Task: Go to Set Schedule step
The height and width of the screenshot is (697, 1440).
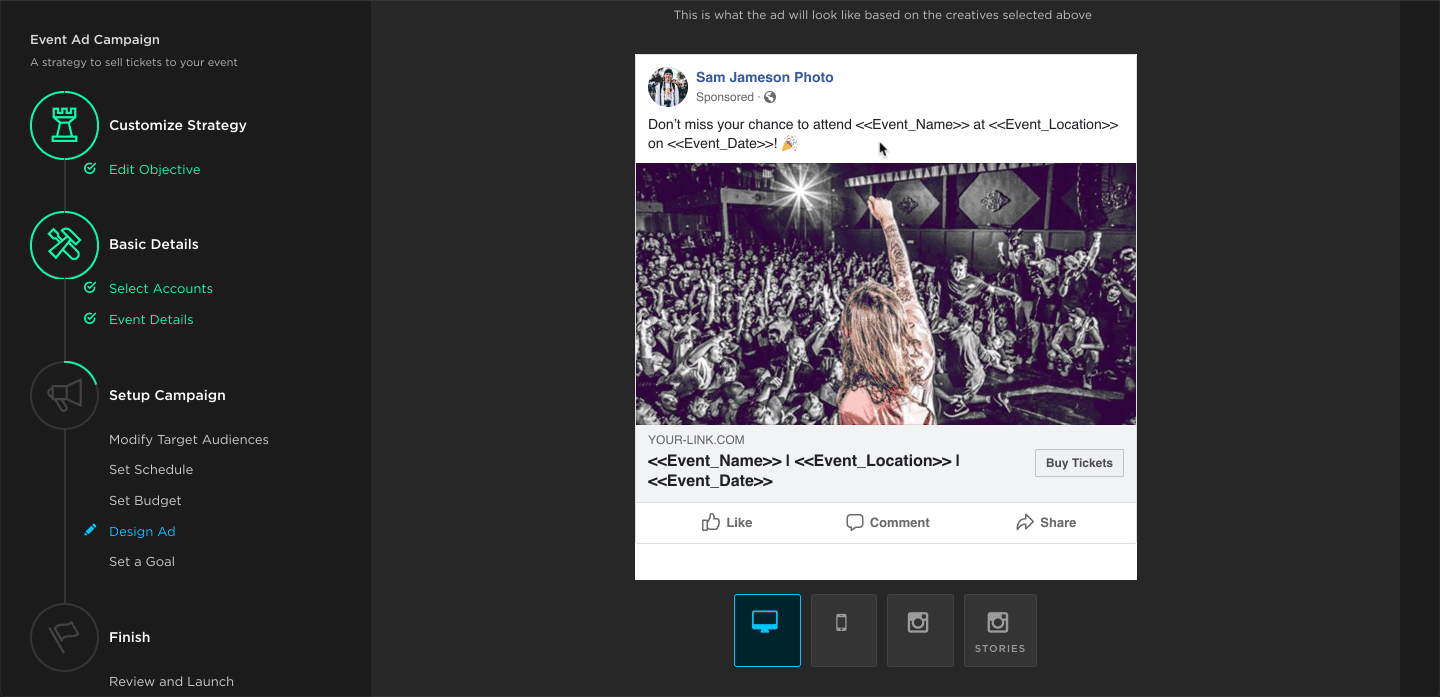Action: pyautogui.click(x=151, y=469)
